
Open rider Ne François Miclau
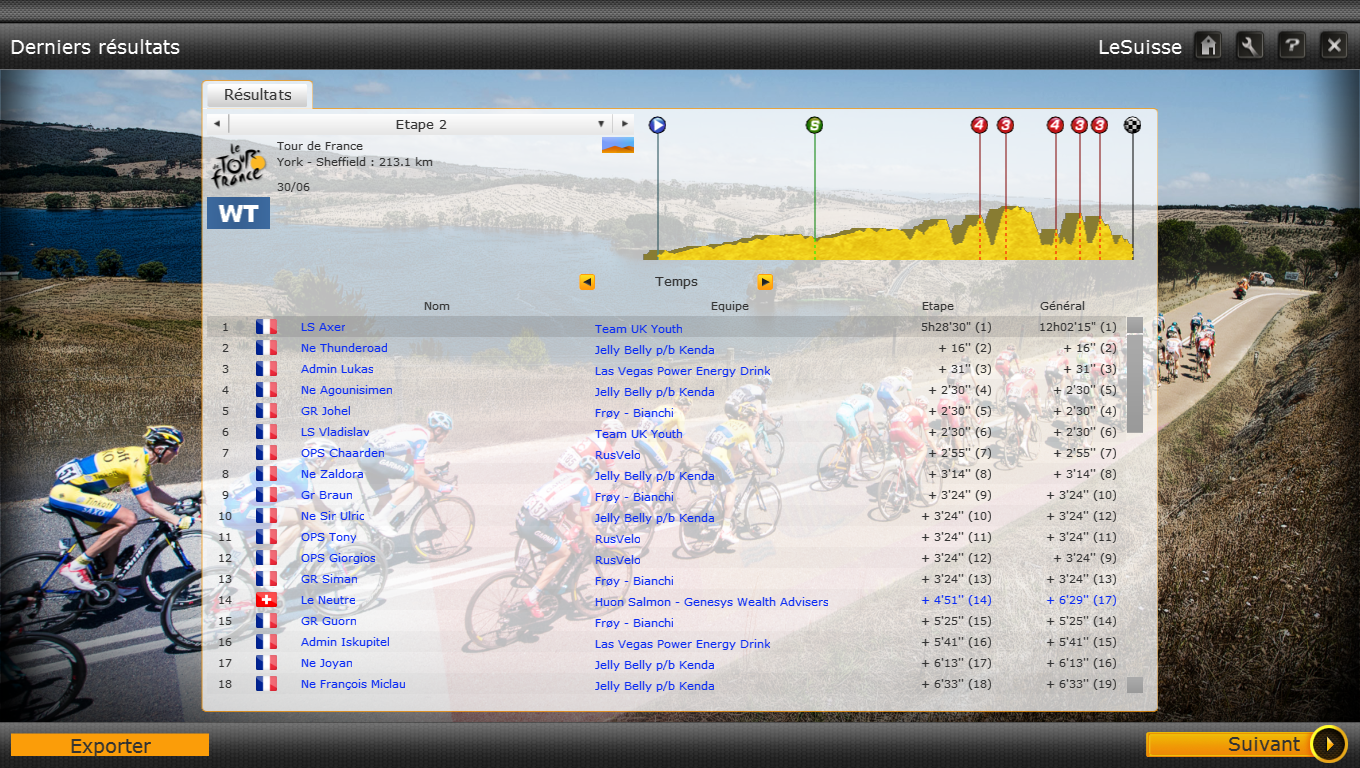click(x=353, y=684)
